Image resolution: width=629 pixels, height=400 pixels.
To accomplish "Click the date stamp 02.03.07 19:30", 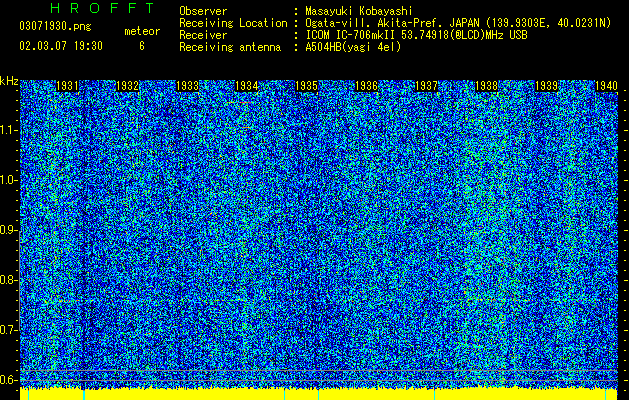I will [x=61, y=46].
